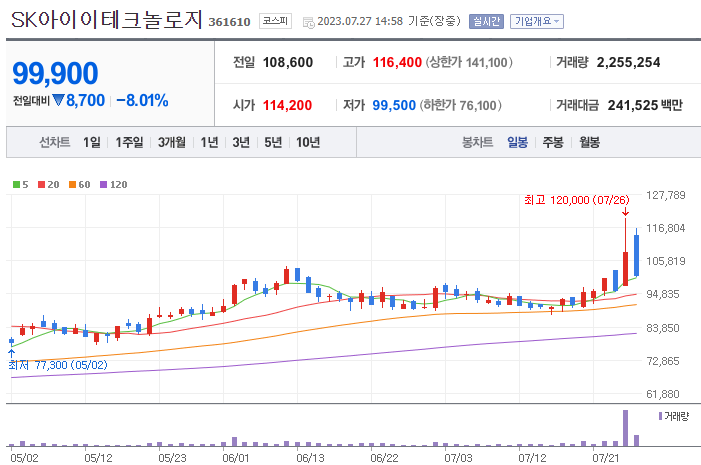Click the down triangle icon next to 8,700
The width and height of the screenshot is (701, 465).
pyautogui.click(x=58, y=100)
